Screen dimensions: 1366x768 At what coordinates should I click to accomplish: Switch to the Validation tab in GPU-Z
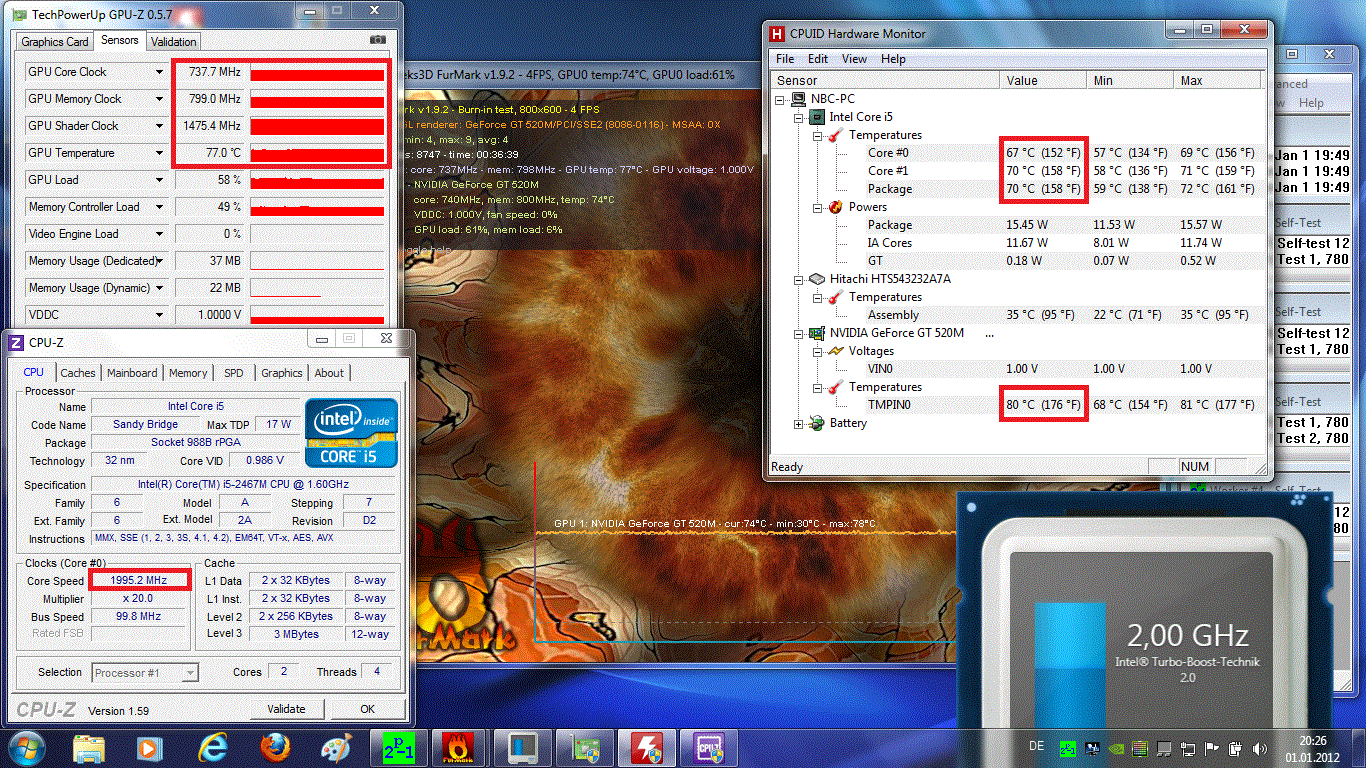[174, 42]
